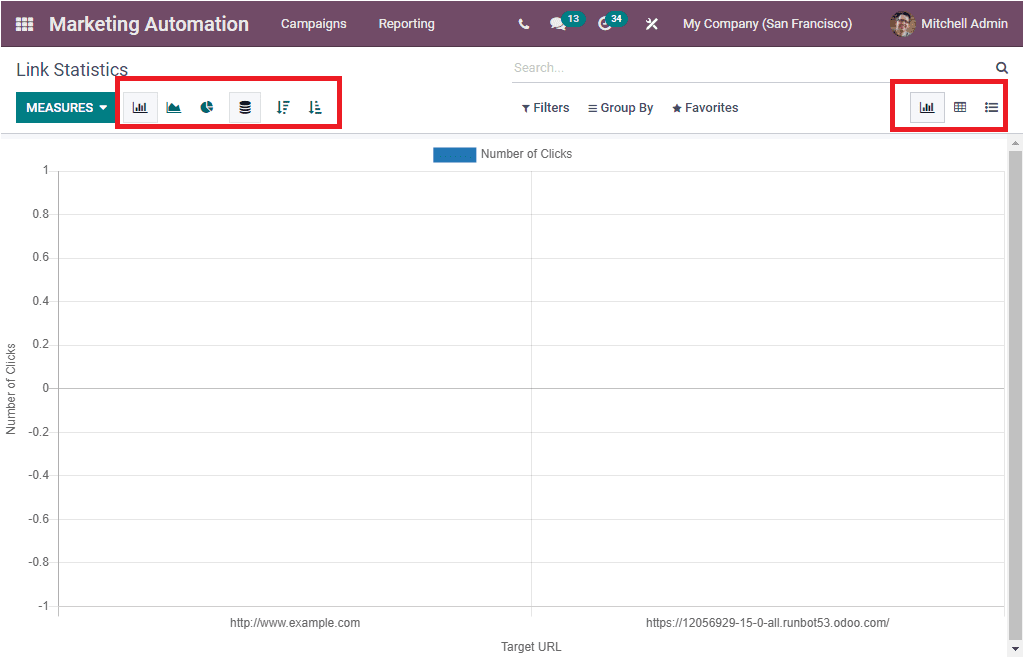Screen dimensions: 1024x658
Task: Switch to the pivot view icon
Action: point(960,107)
